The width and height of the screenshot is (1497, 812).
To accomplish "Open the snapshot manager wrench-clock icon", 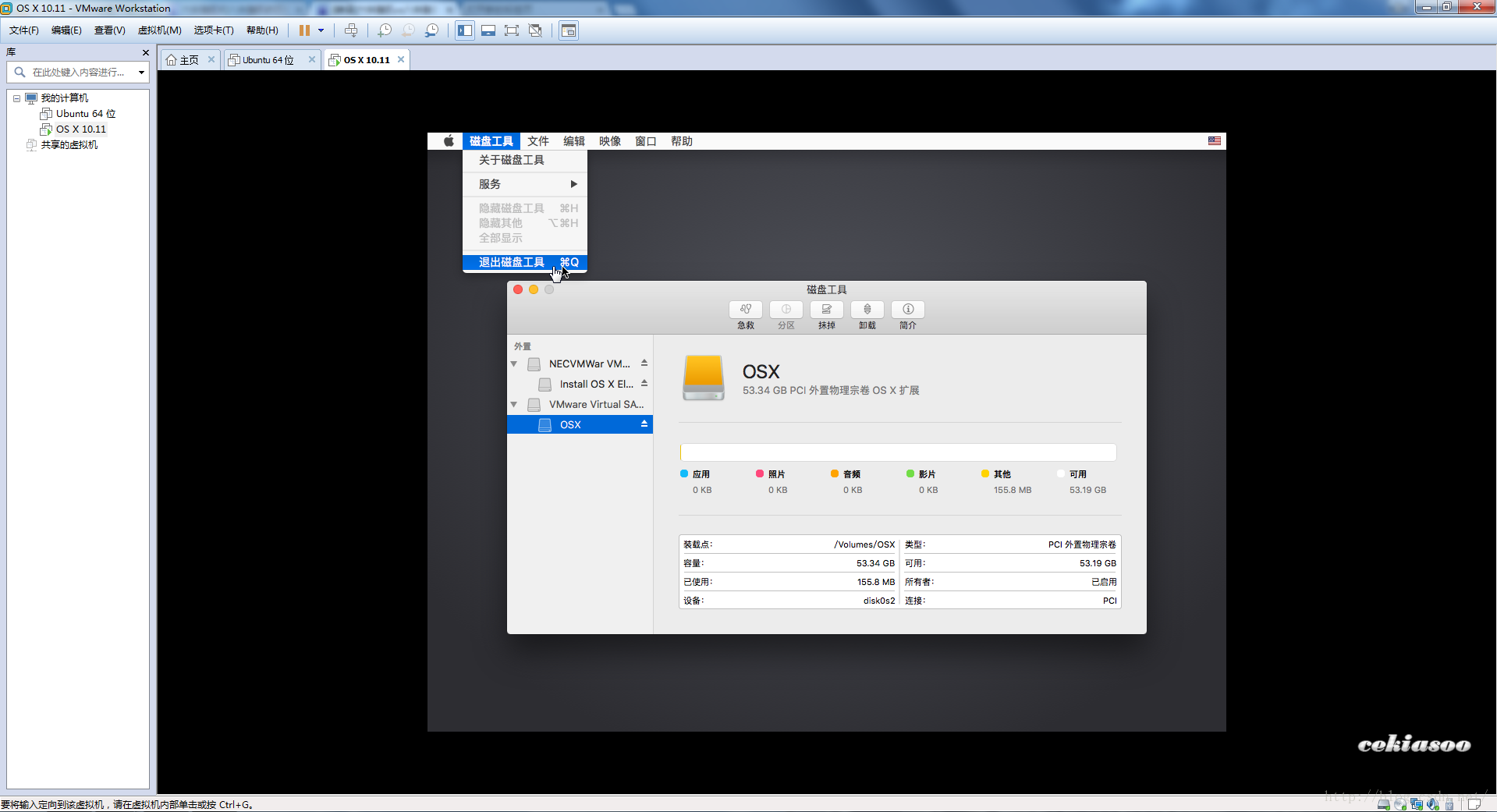I will [x=431, y=30].
